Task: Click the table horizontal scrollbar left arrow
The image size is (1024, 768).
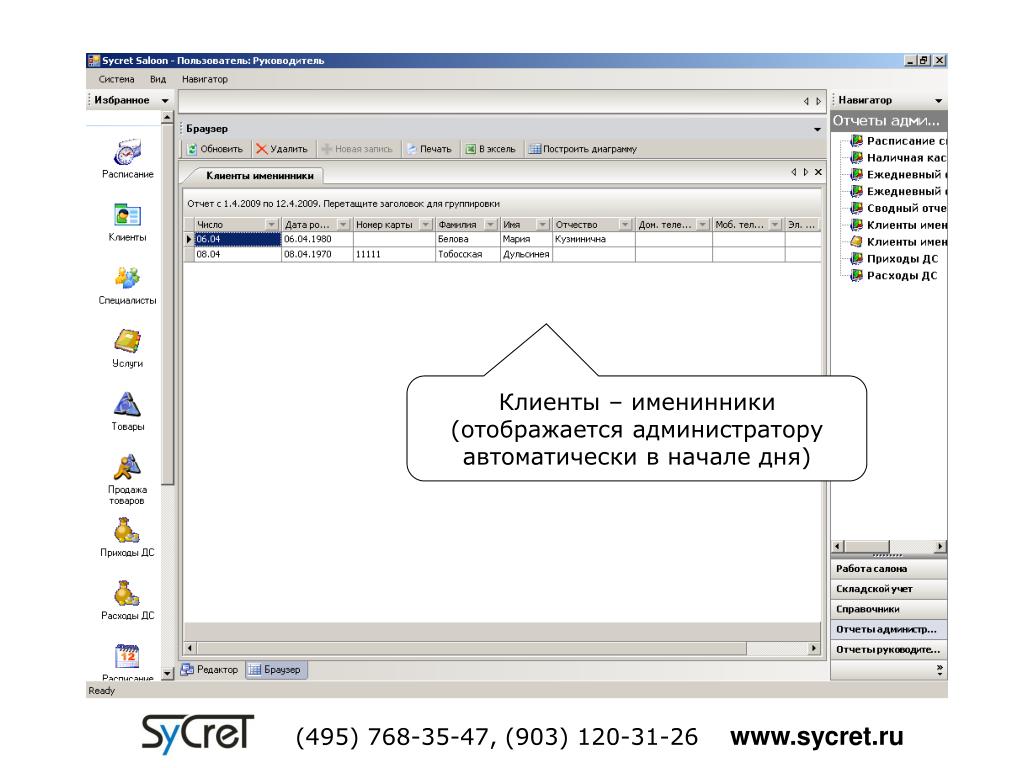Action: pyautogui.click(x=189, y=648)
